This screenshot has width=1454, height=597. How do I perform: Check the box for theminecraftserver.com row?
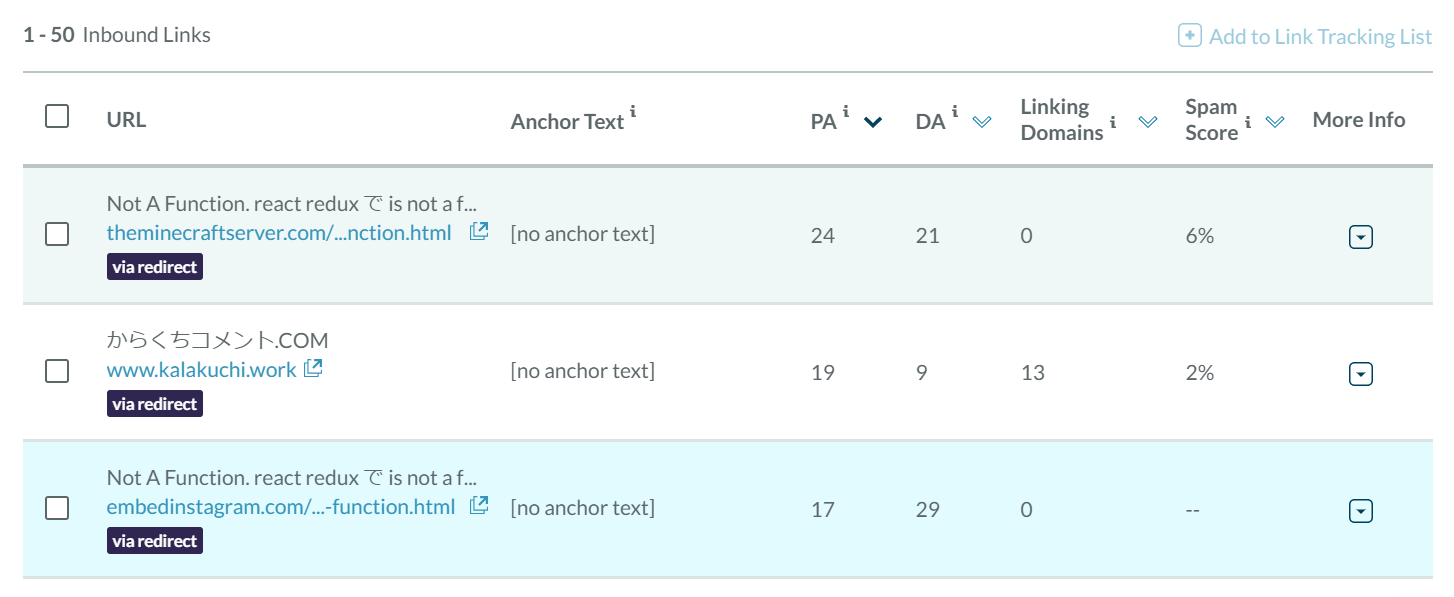pyautogui.click(x=57, y=234)
